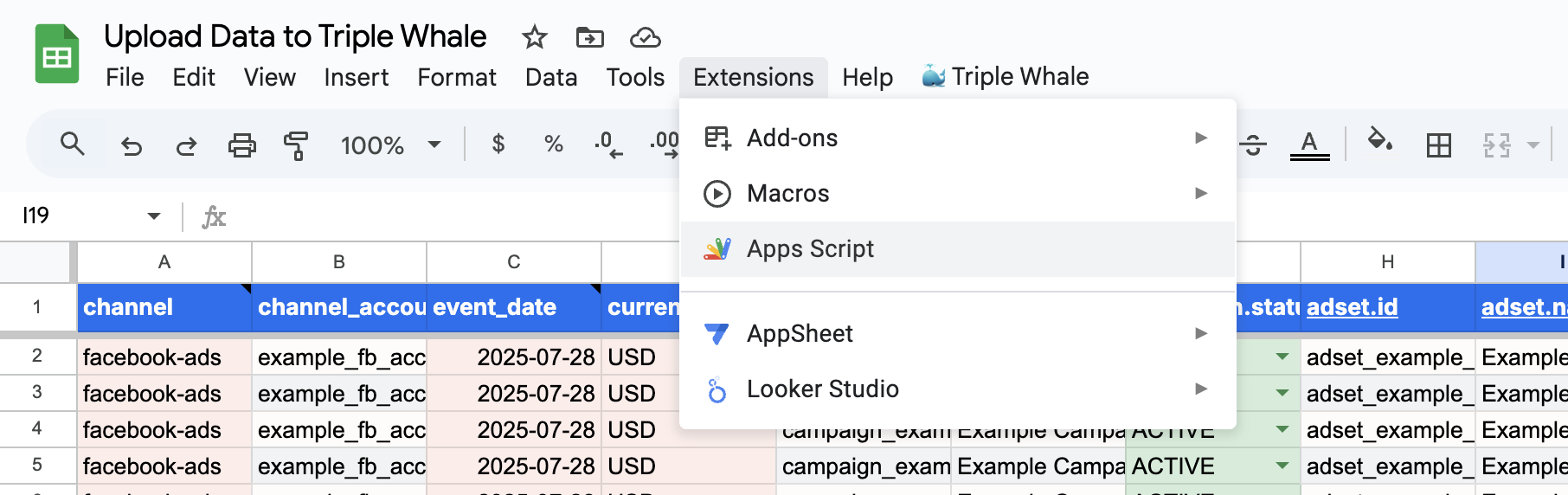Expand the Add-ons submenu

click(957, 138)
